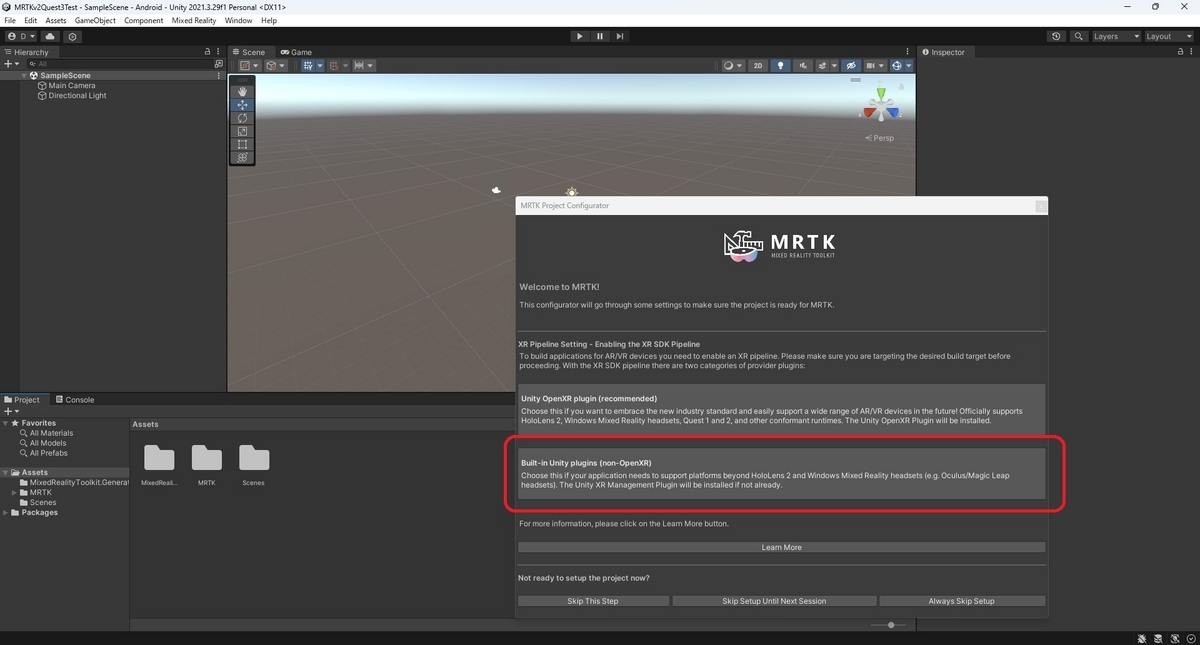The image size is (1200, 645).
Task: Click Play button to enter play mode
Action: pyautogui.click(x=579, y=36)
